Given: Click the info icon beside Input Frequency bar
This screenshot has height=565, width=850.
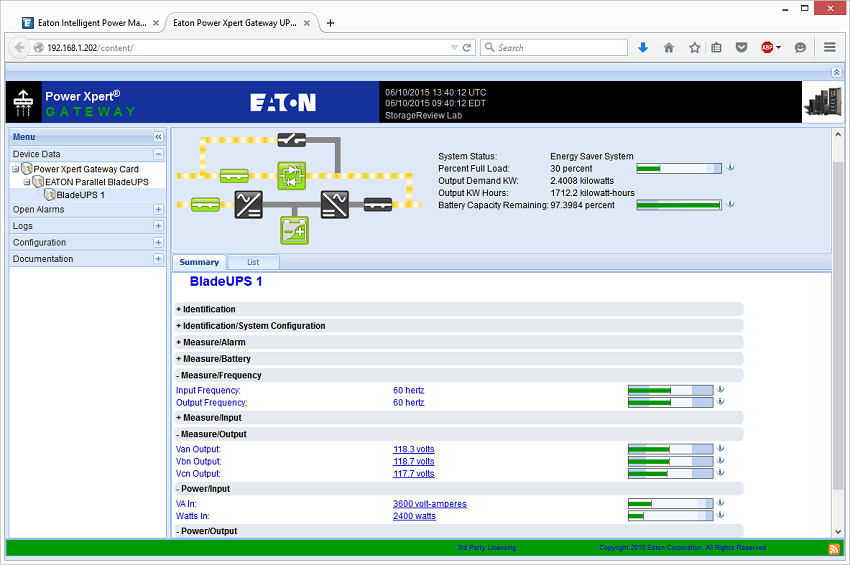Looking at the screenshot, I should click(720, 389).
